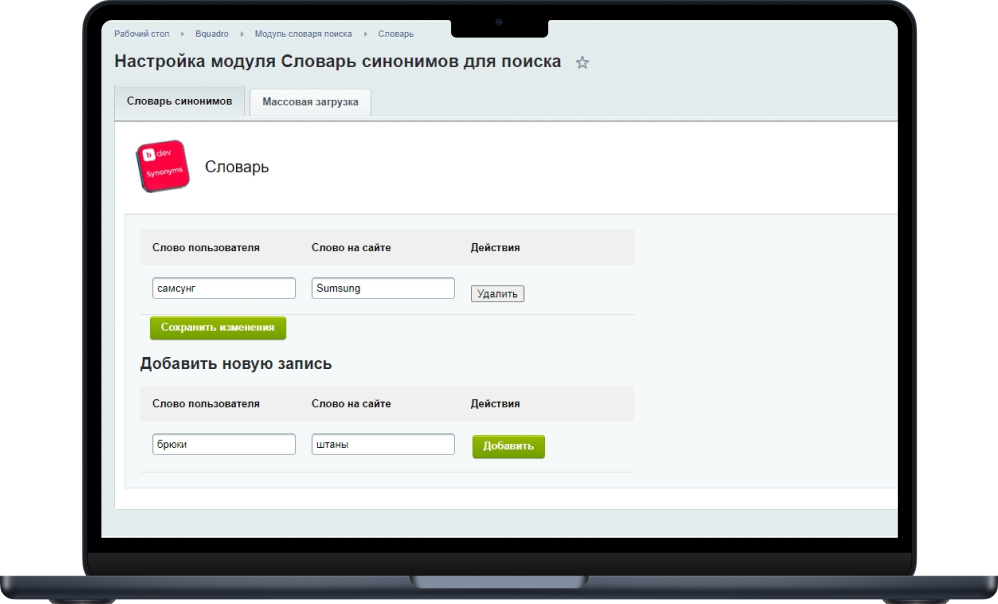Image resolution: width=998 pixels, height=604 pixels.
Task: Go to Bquadro in the breadcrumbs
Action: point(212,34)
